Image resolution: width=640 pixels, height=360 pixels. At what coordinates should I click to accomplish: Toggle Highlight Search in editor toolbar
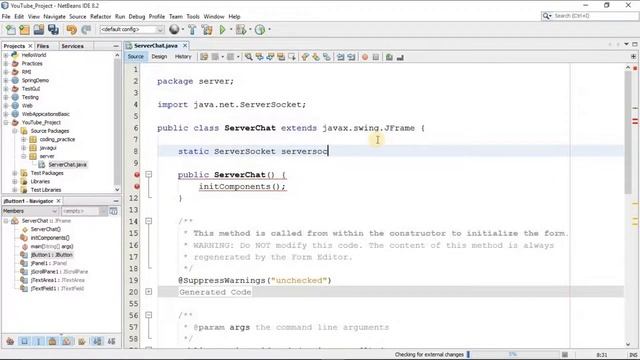[x=281, y=57]
